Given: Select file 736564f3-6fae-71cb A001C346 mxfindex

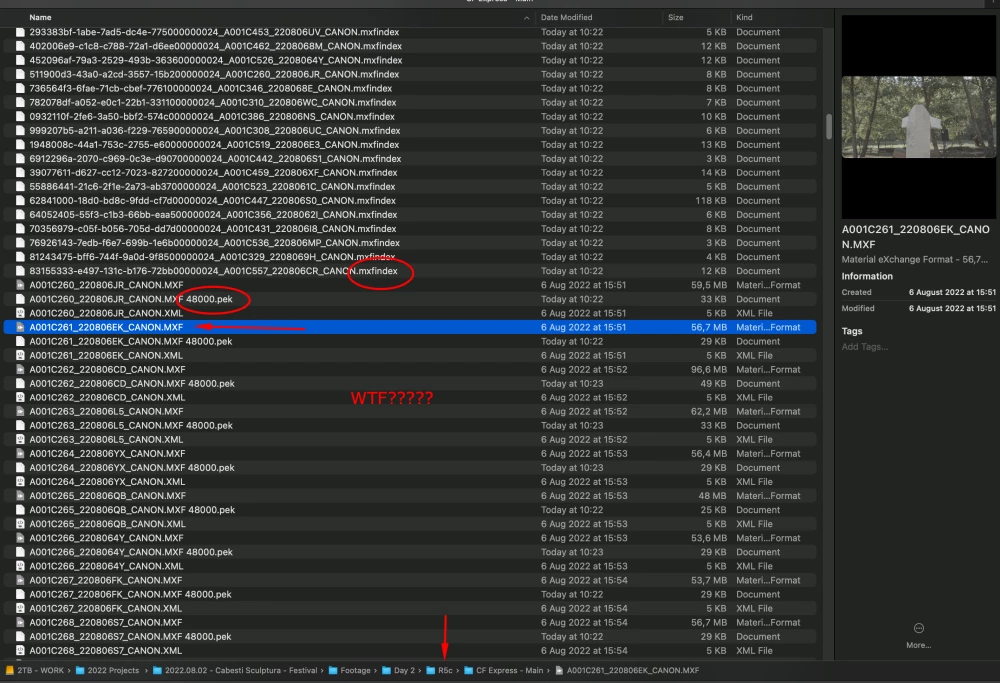Looking at the screenshot, I should 210,88.
